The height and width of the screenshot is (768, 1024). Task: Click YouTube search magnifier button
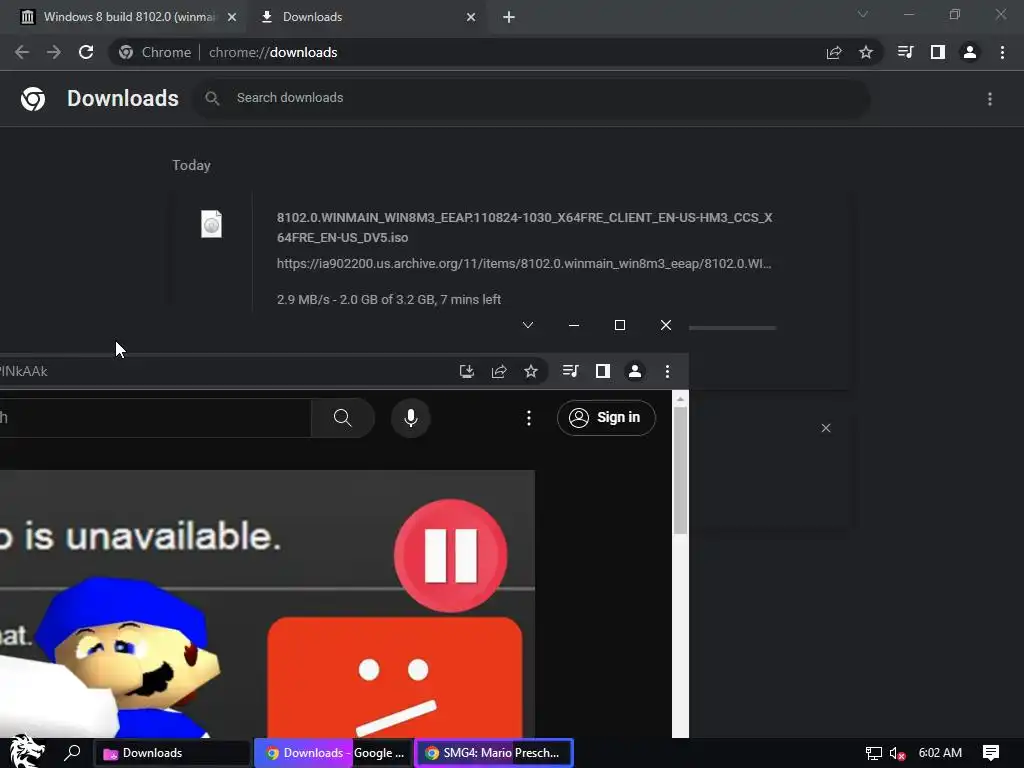tap(343, 418)
